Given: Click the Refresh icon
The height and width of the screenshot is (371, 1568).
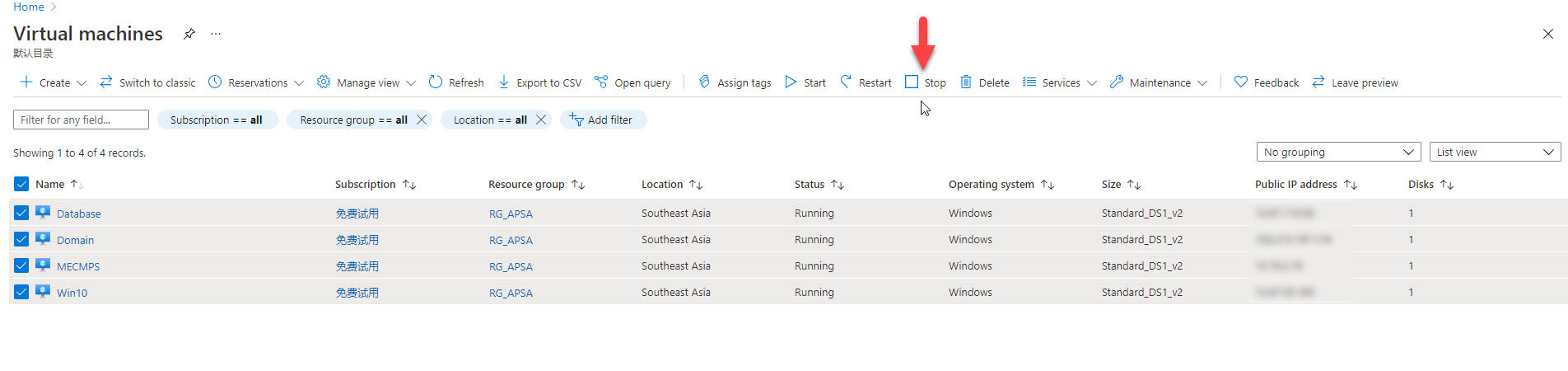Looking at the screenshot, I should pyautogui.click(x=436, y=82).
